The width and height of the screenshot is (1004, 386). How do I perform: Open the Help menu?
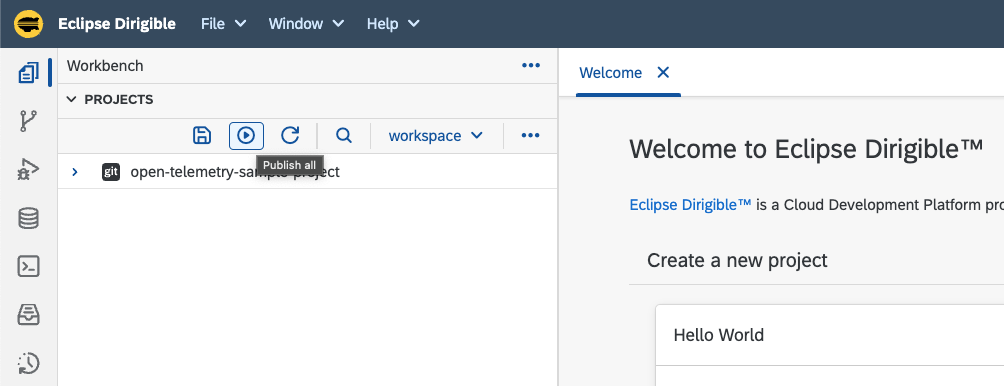click(393, 24)
